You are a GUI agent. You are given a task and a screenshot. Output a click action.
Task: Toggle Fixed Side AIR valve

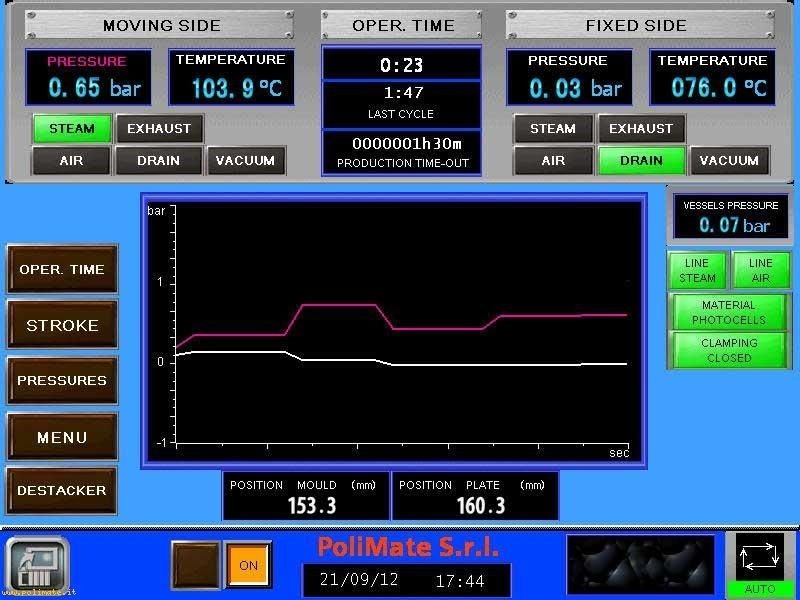[x=553, y=161]
